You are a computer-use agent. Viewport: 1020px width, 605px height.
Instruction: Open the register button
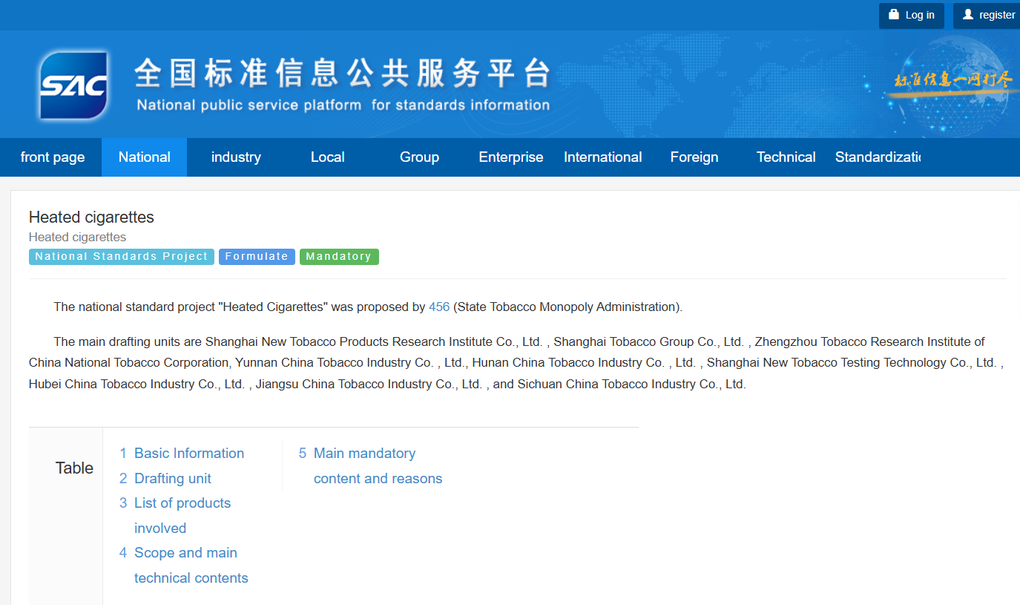tap(987, 15)
